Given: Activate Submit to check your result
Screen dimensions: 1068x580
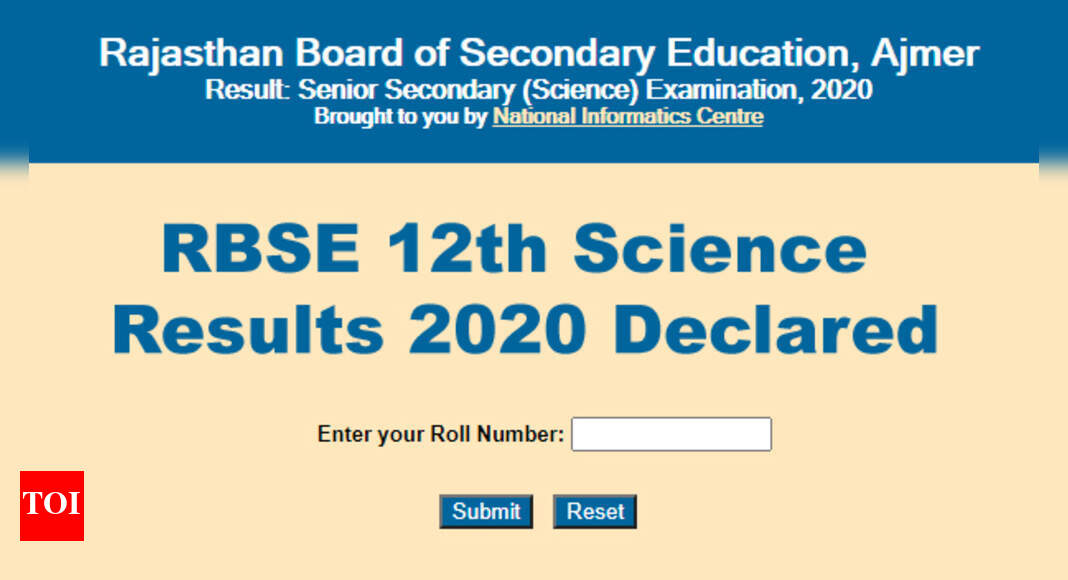Looking at the screenshot, I should tap(486, 511).
